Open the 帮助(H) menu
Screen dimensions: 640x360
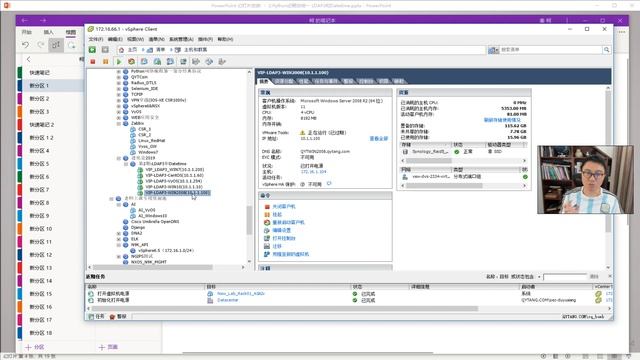pyautogui.click(x=225, y=39)
